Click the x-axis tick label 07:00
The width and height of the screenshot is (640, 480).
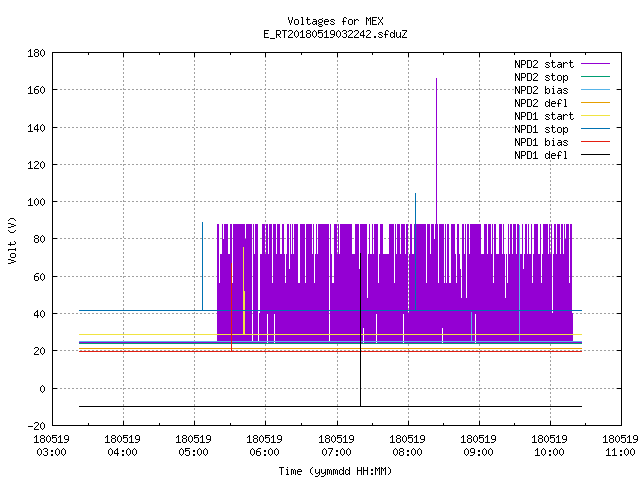[337, 452]
